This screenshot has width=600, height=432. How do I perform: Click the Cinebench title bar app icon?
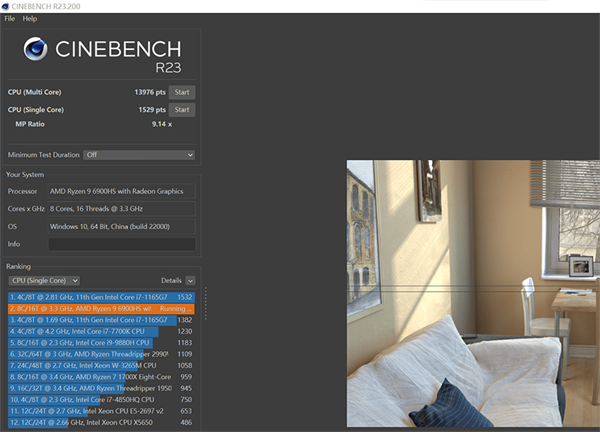[7, 6]
